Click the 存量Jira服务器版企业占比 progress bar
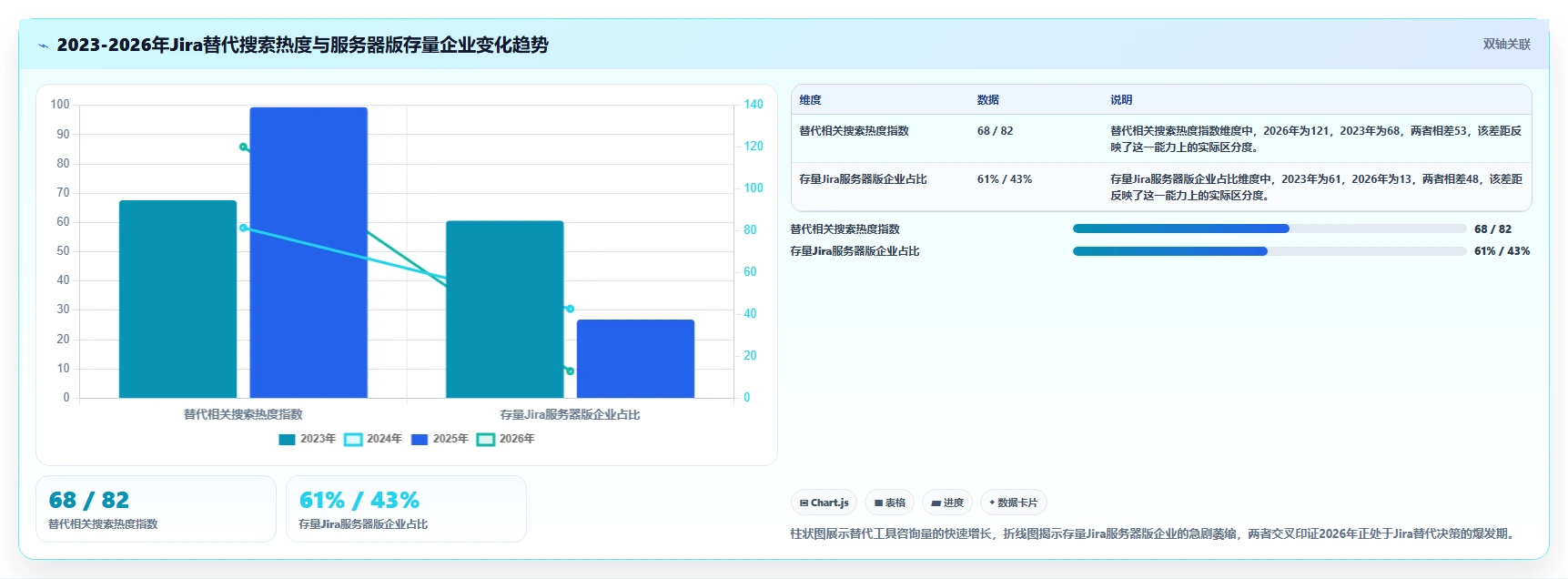This screenshot has width=1568, height=579. point(1270,251)
